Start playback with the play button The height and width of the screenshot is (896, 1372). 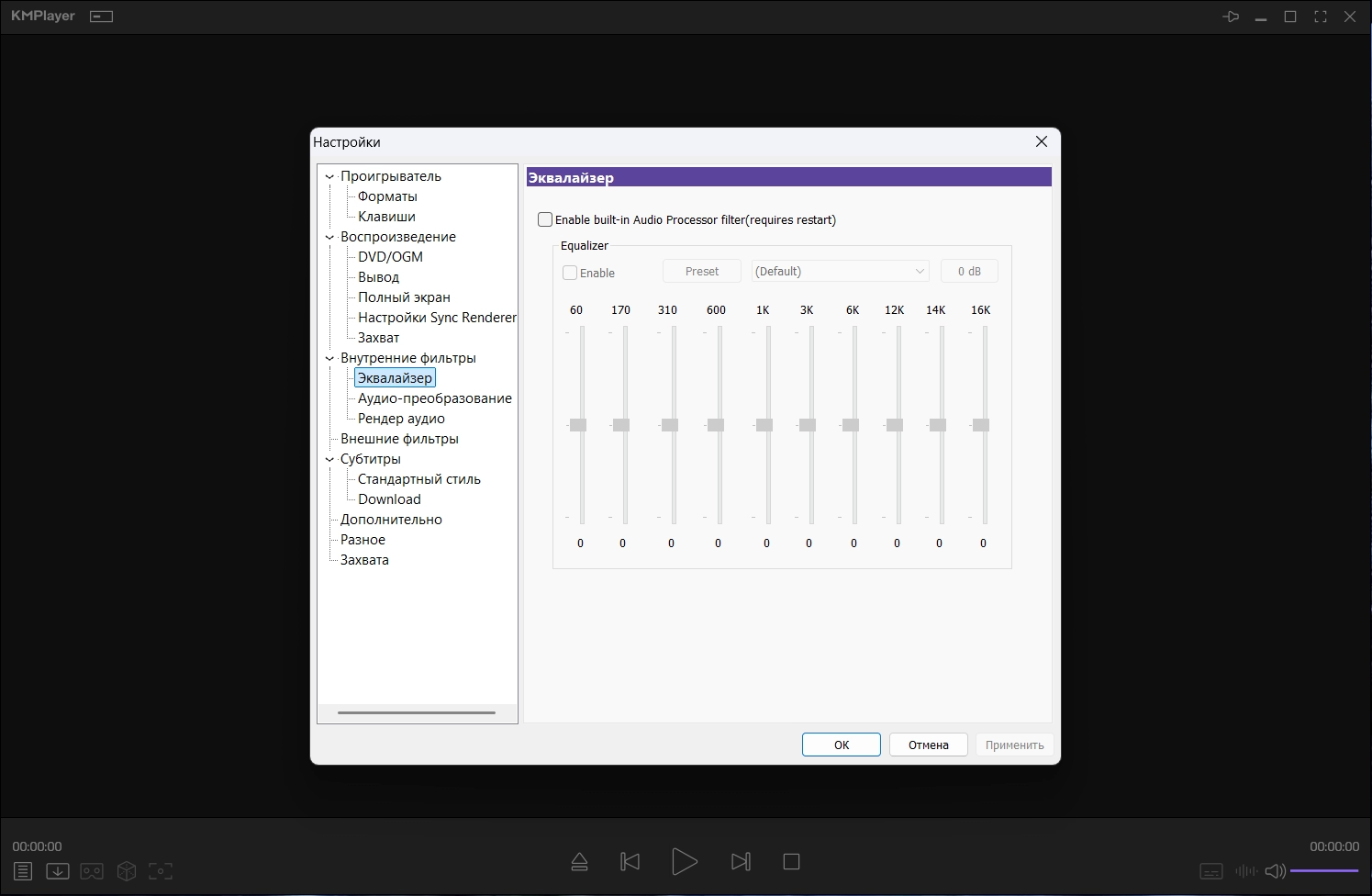(x=685, y=861)
